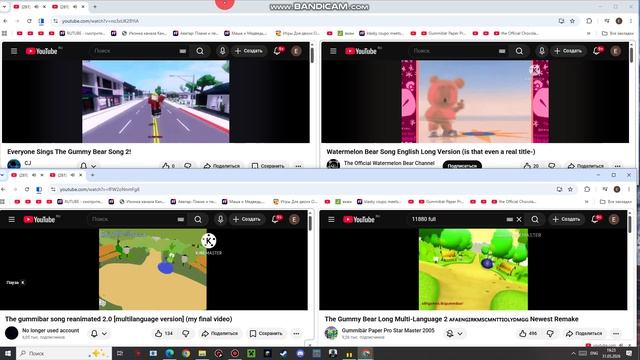The height and width of the screenshot is (360, 640).
Task: Open The Official Watermelon Bear Channel link
Action: [389, 163]
